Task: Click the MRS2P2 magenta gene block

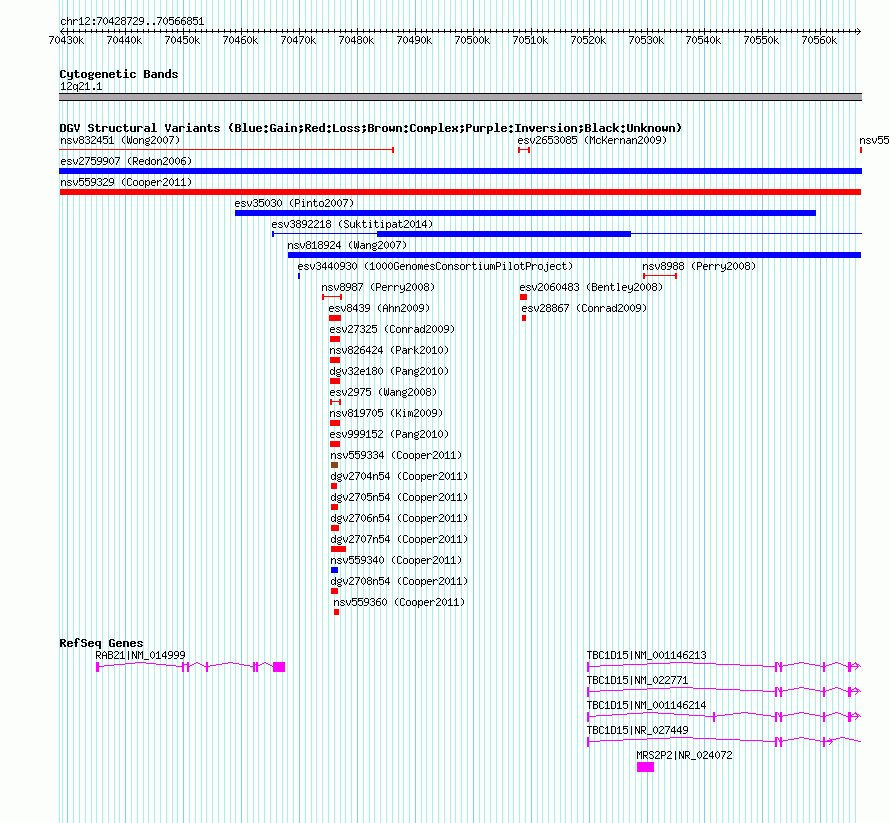Action: pos(645,767)
